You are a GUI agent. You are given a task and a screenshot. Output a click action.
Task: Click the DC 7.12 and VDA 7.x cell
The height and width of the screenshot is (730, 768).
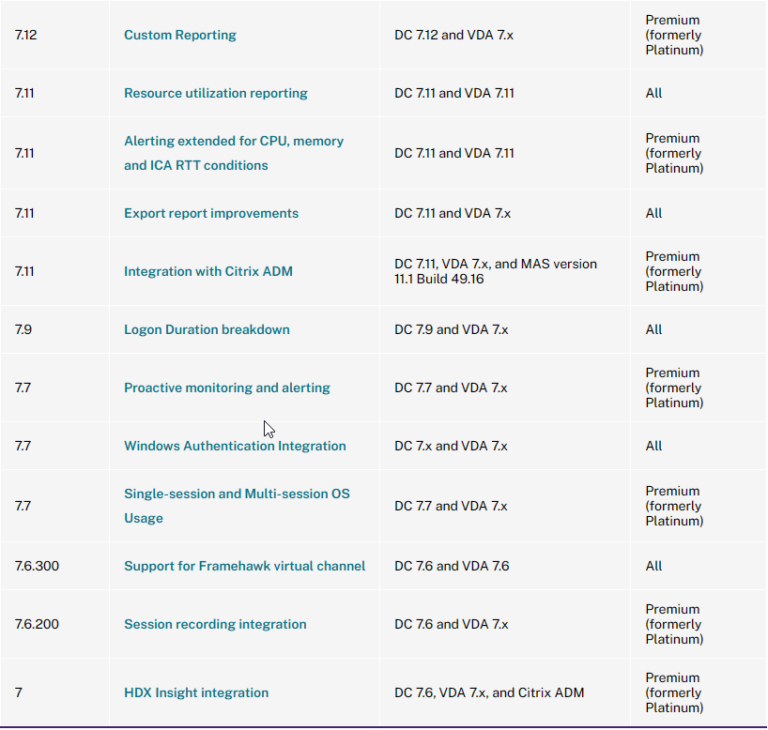click(465, 35)
